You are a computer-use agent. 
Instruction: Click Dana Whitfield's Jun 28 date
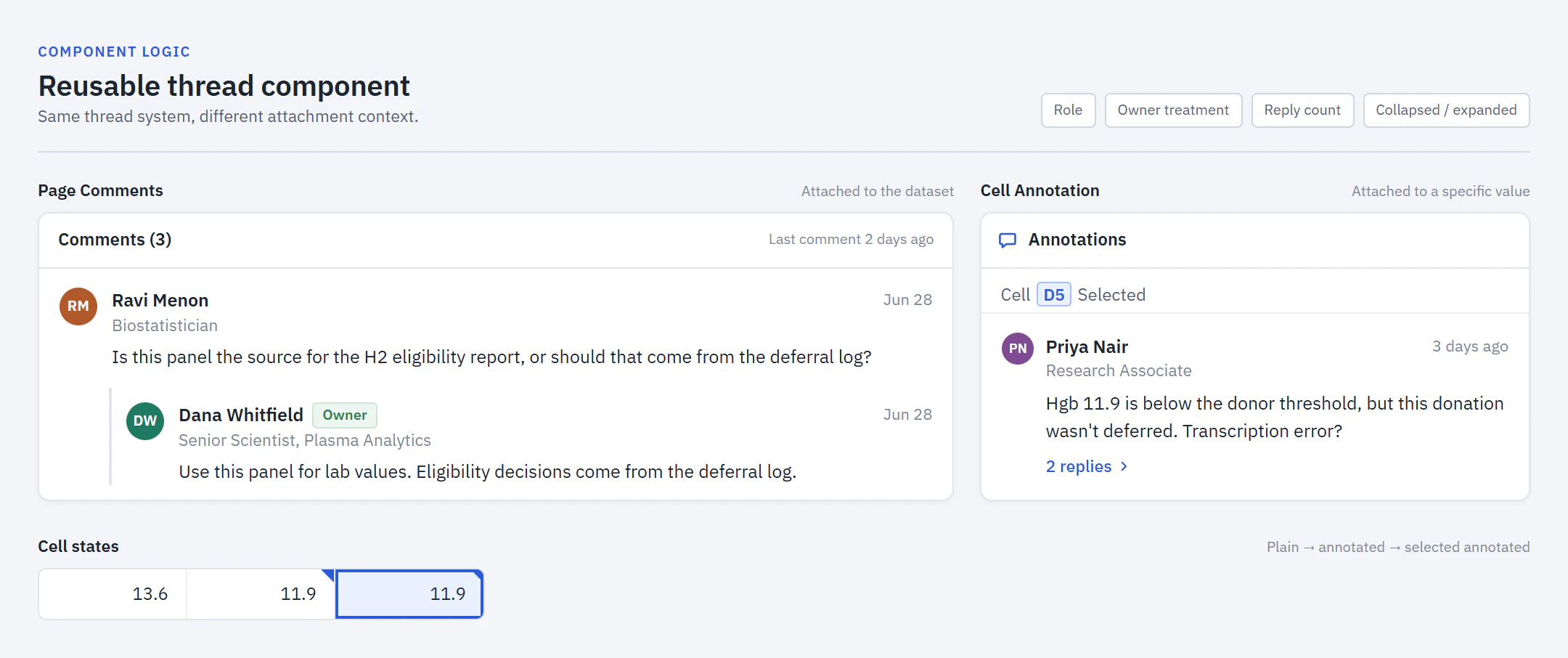(907, 415)
